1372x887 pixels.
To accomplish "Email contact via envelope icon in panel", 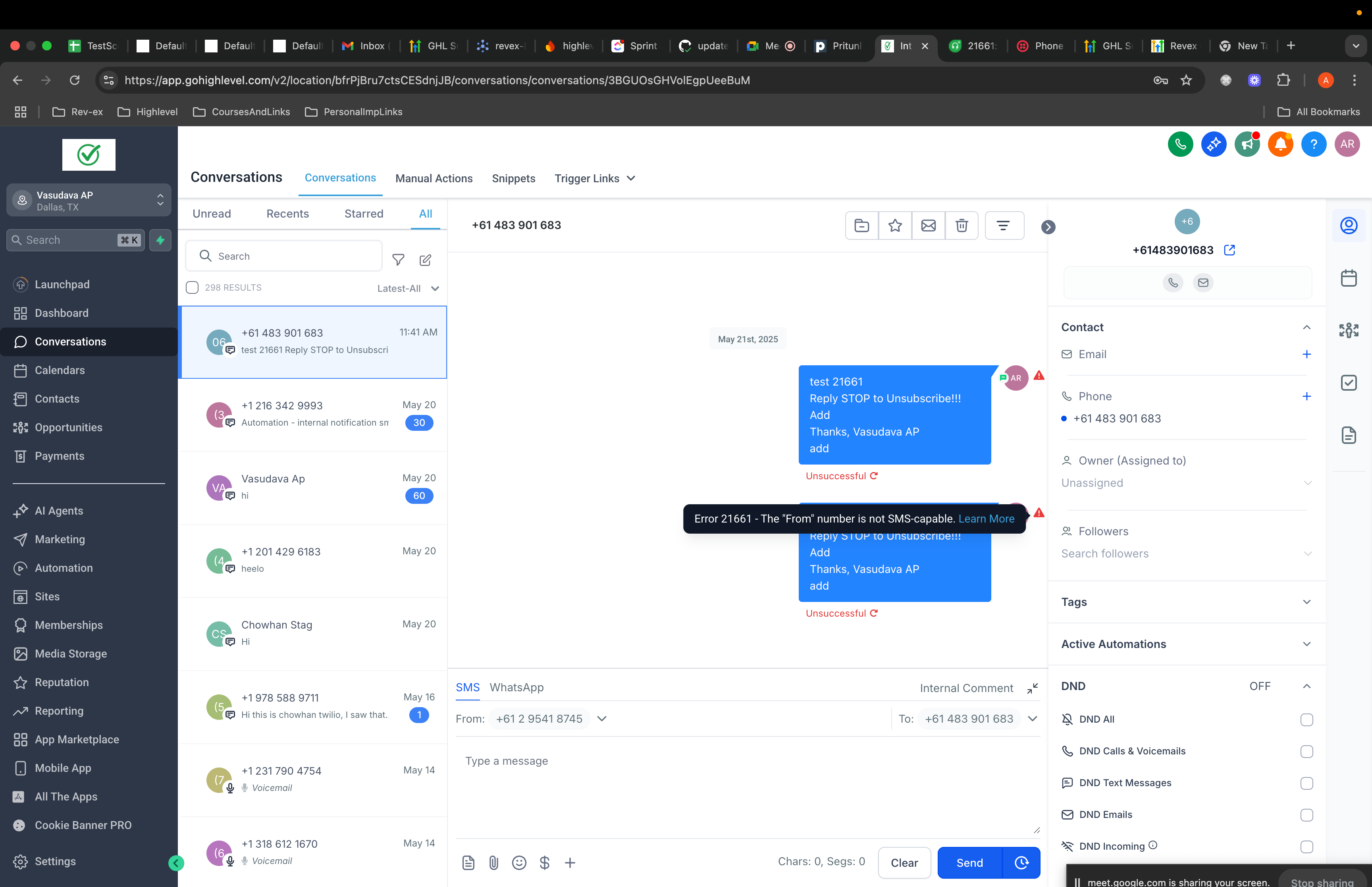I will tap(1203, 283).
